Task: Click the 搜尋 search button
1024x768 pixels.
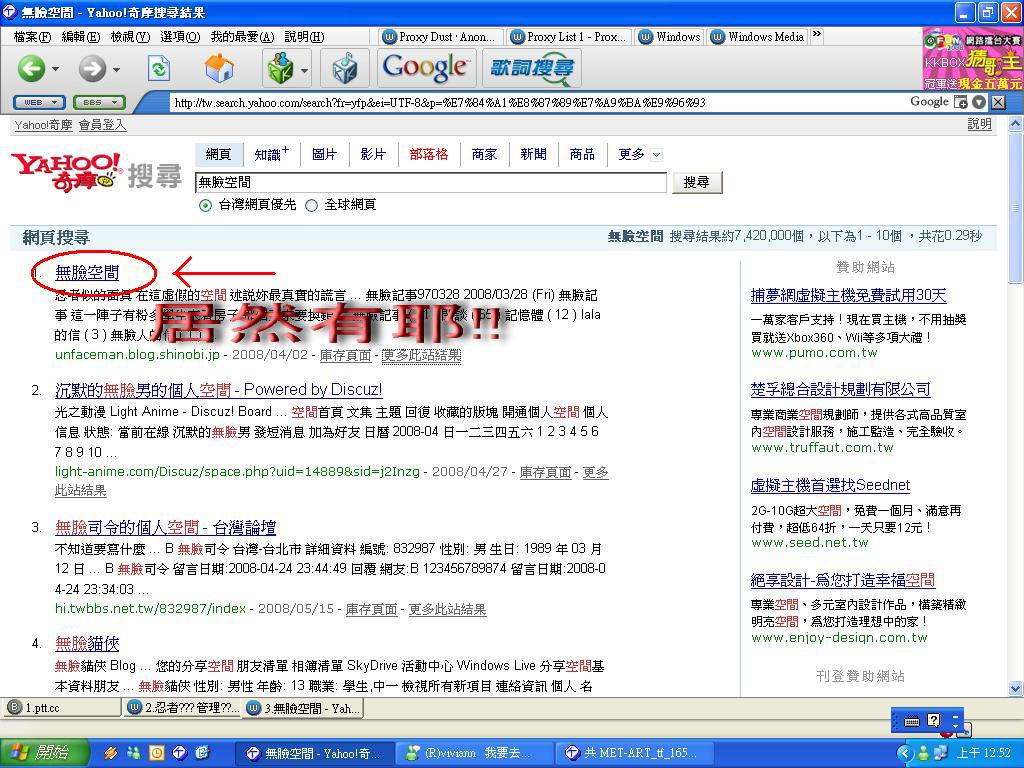Action: point(697,182)
